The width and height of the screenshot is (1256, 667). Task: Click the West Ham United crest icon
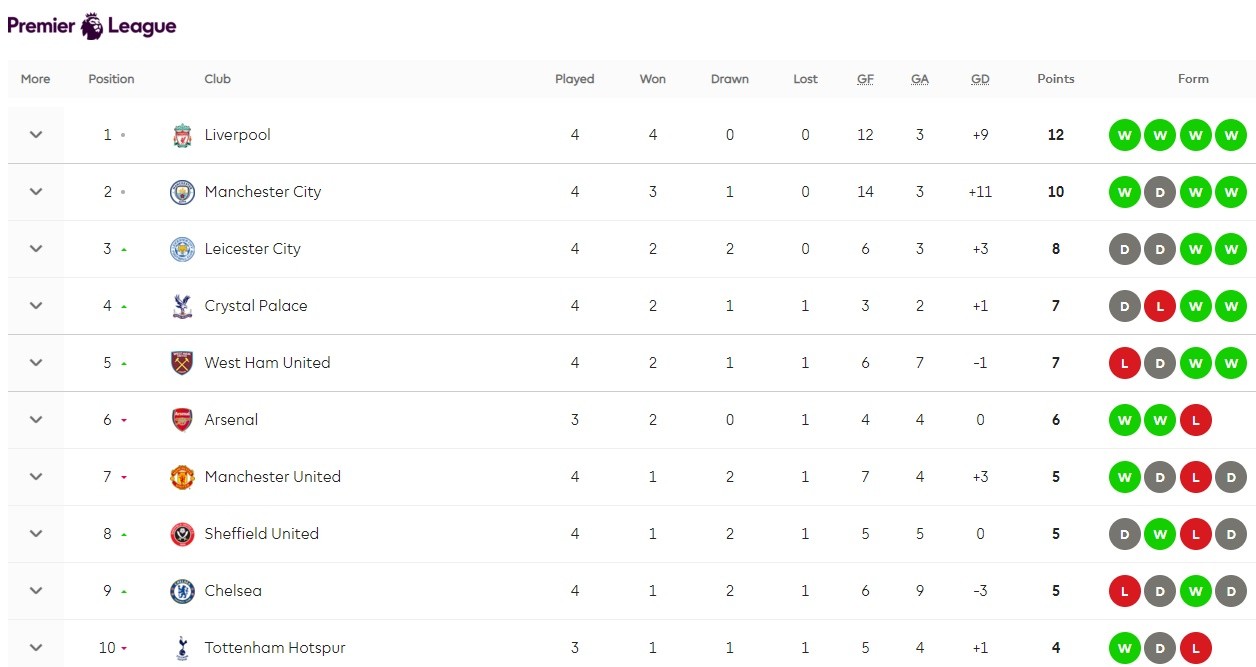(x=182, y=363)
